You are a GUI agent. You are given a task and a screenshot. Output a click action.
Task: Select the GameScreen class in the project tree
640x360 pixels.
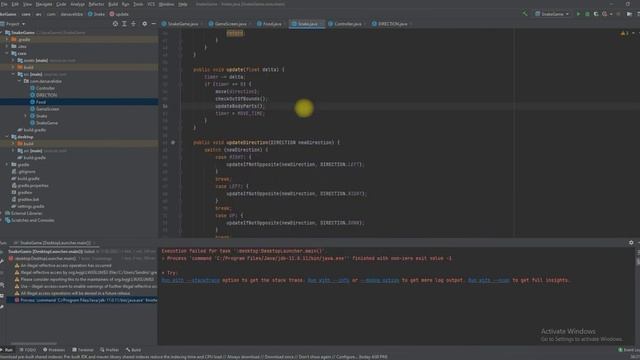[47, 109]
